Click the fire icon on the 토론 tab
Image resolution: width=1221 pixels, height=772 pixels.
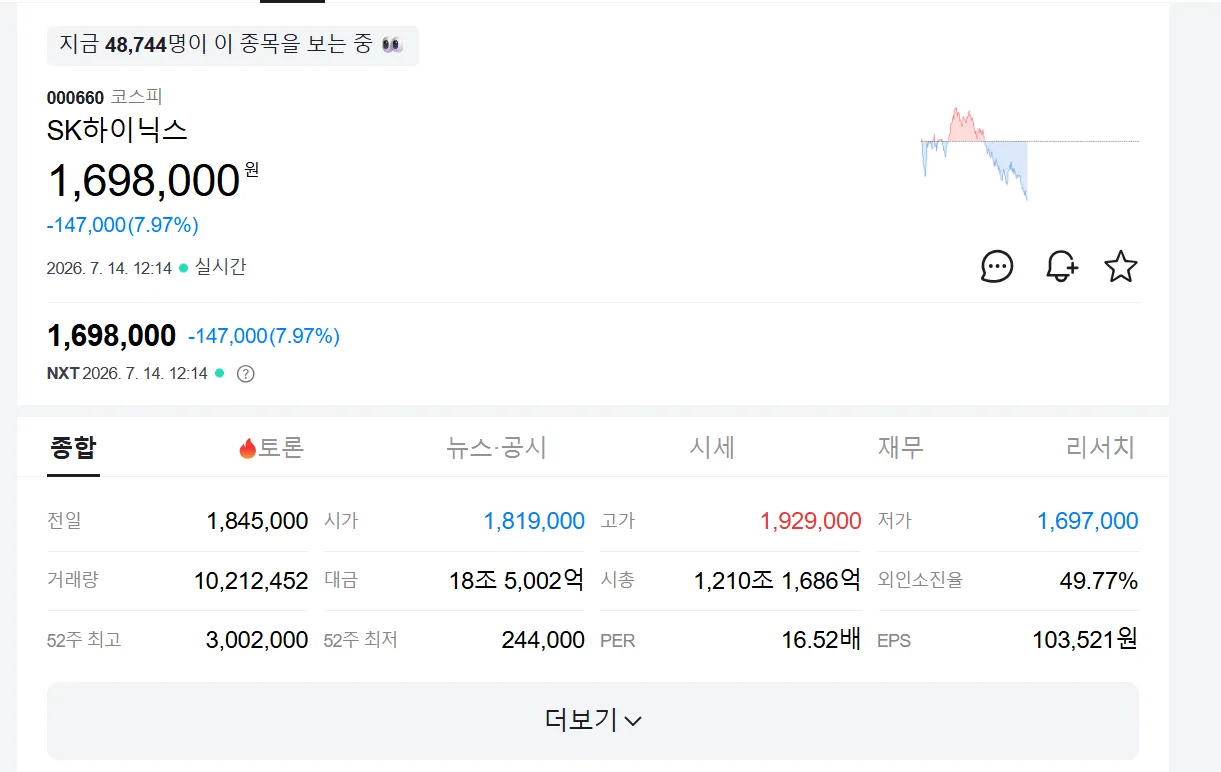248,448
